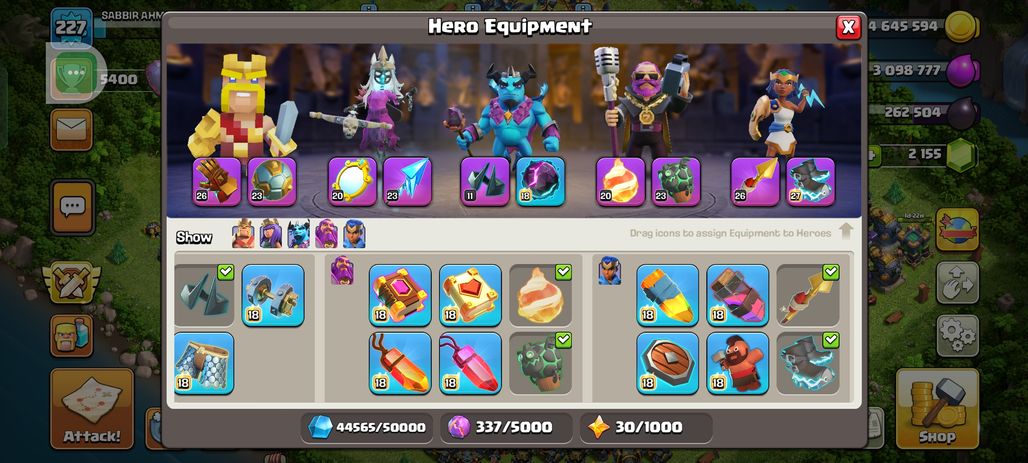
Task: Filter equipment by Barbarian King
Action: coord(243,233)
